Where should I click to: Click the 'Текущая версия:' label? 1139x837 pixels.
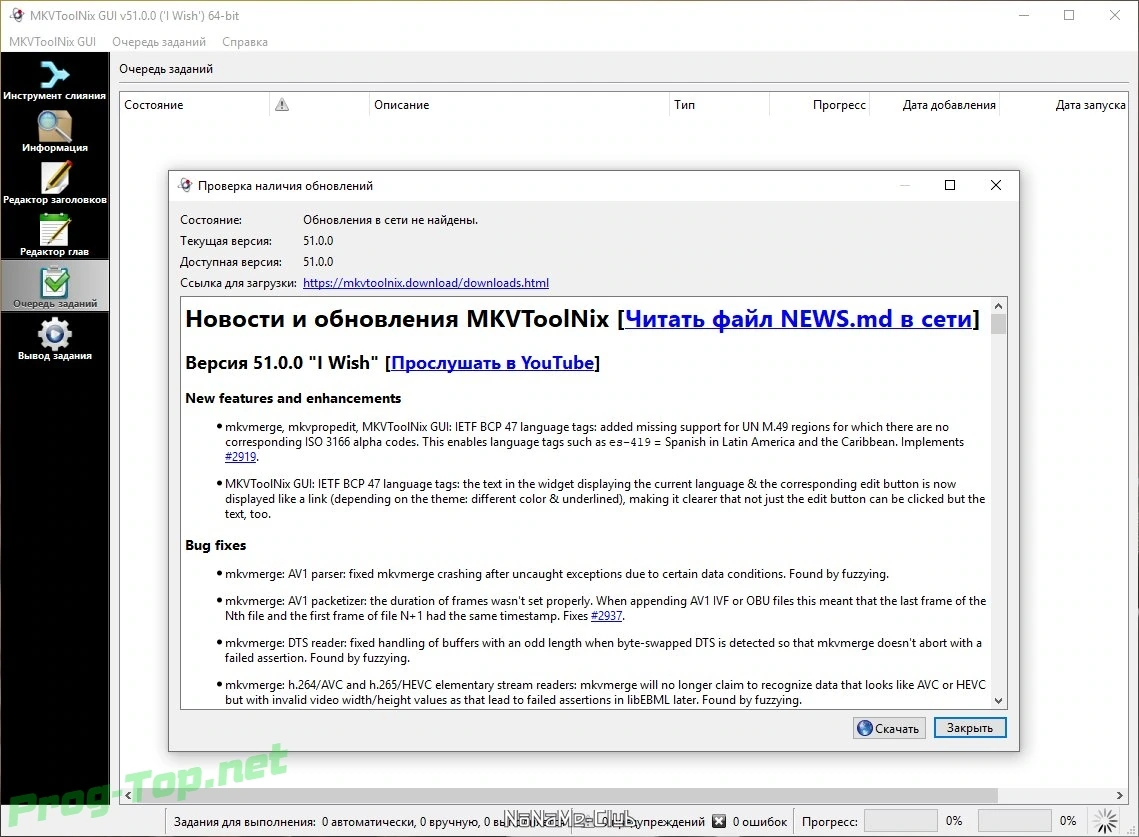click(x=226, y=241)
